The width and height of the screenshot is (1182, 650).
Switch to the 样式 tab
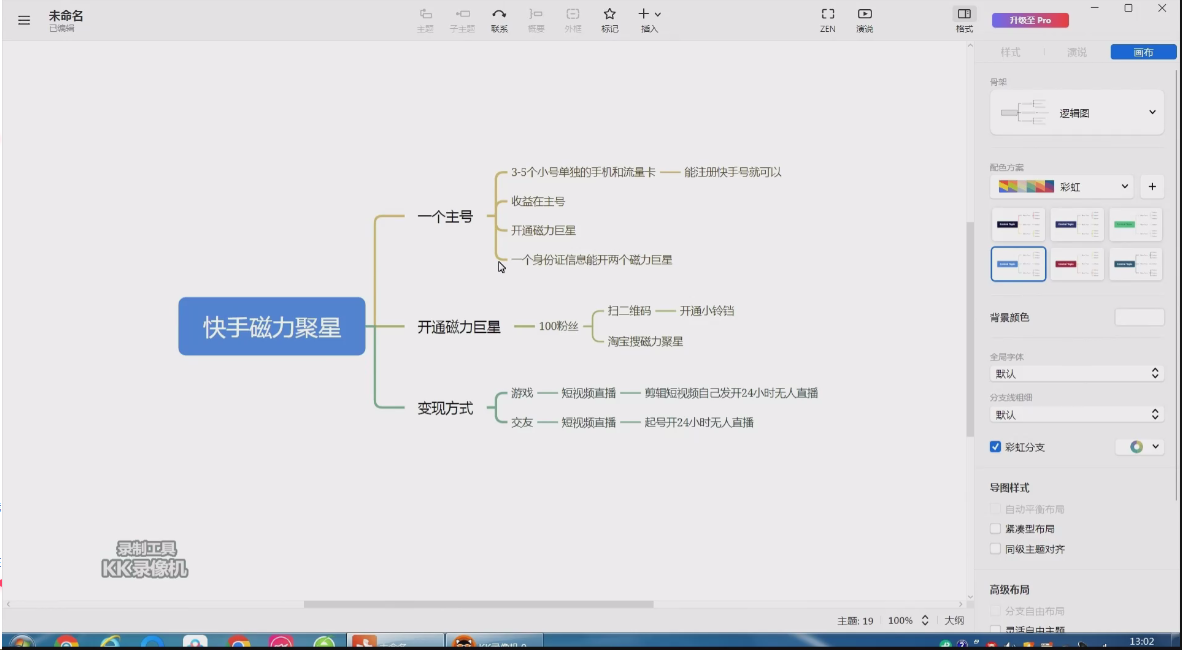1010,52
